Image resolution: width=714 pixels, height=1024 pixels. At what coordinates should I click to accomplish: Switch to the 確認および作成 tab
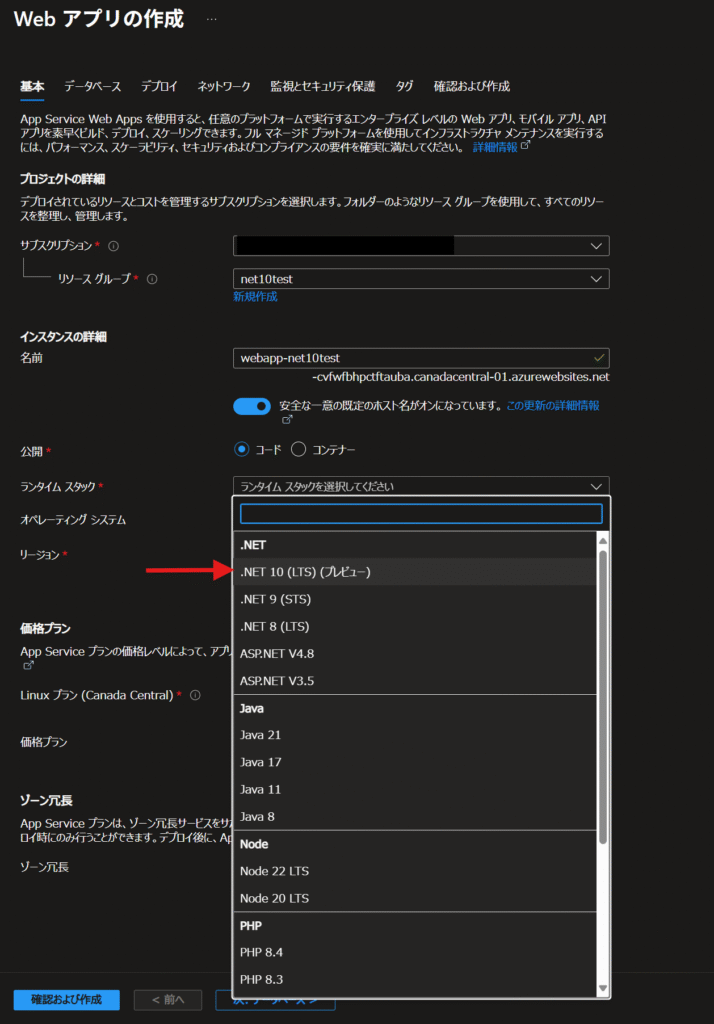click(472, 86)
